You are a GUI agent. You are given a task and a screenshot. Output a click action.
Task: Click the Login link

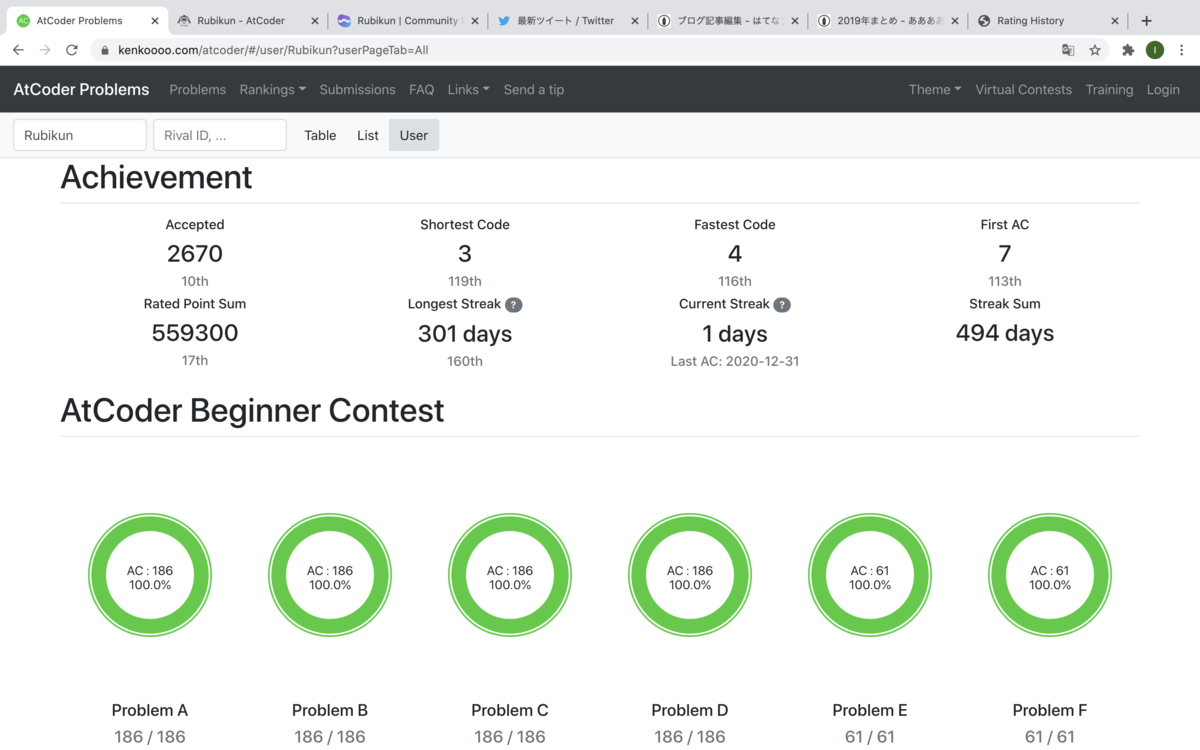[x=1163, y=90]
